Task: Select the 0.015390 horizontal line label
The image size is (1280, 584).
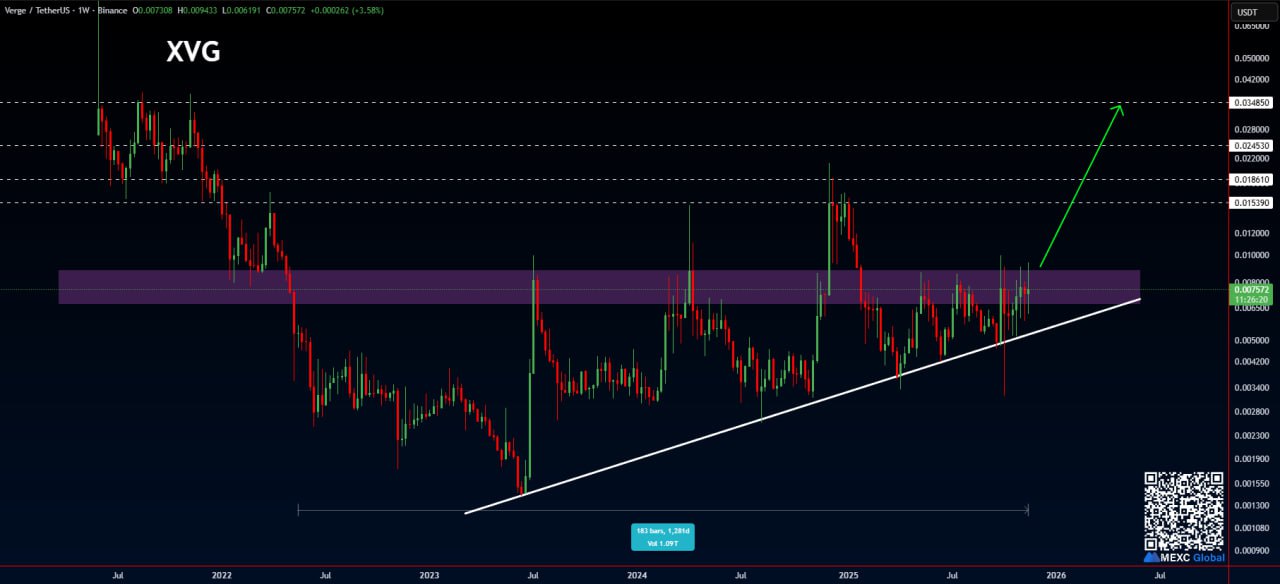Action: (1252, 203)
